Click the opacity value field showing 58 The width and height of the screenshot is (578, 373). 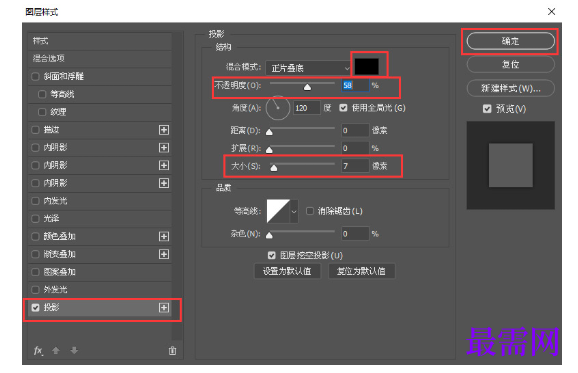[355, 86]
